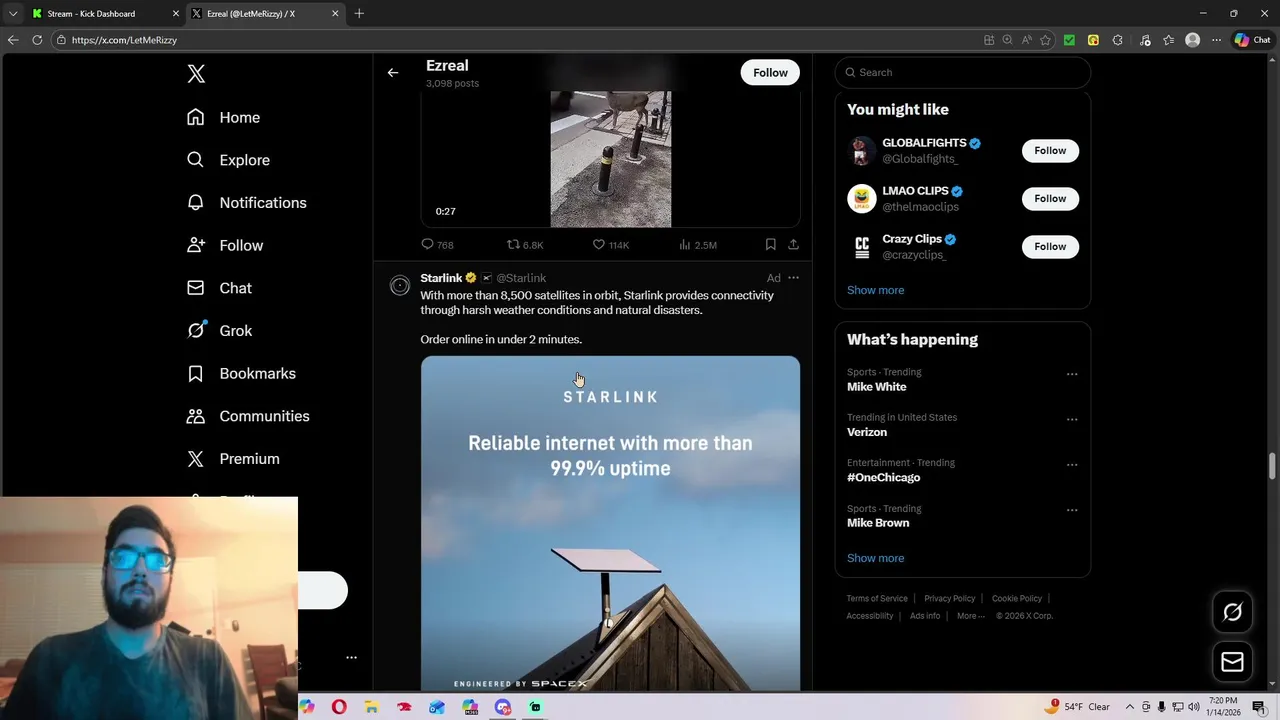Follow GLOBALFIGHTS account
The width and height of the screenshot is (1280, 720).
pyautogui.click(x=1050, y=150)
